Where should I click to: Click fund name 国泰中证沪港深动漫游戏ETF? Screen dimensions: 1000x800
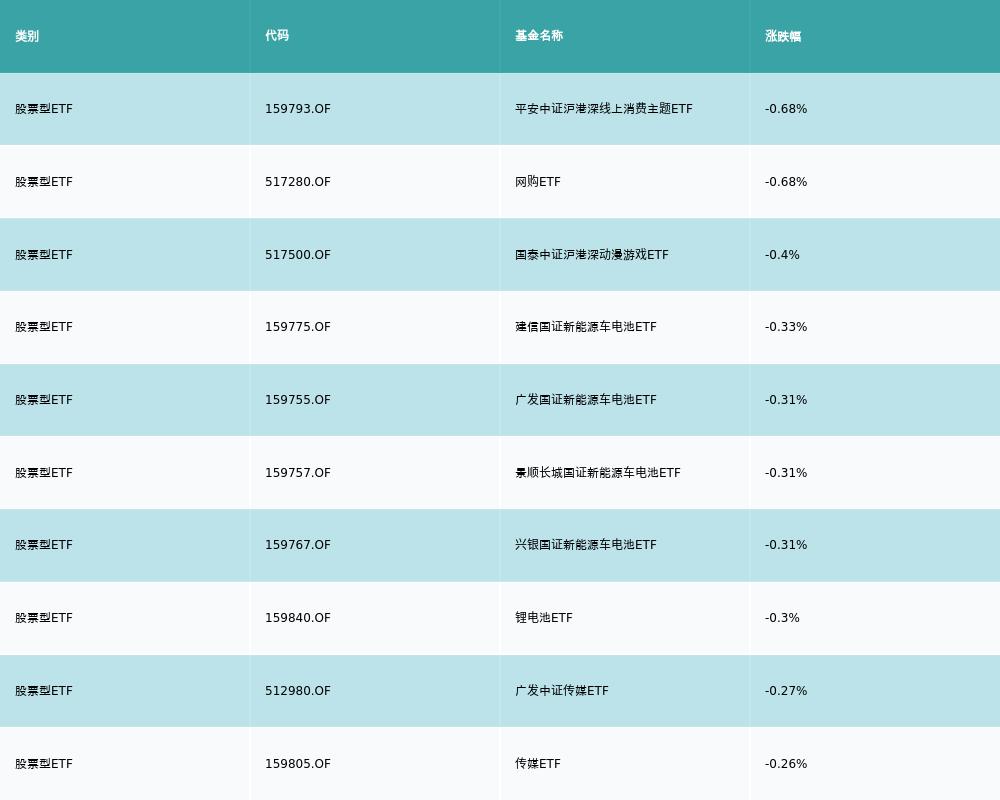592,255
